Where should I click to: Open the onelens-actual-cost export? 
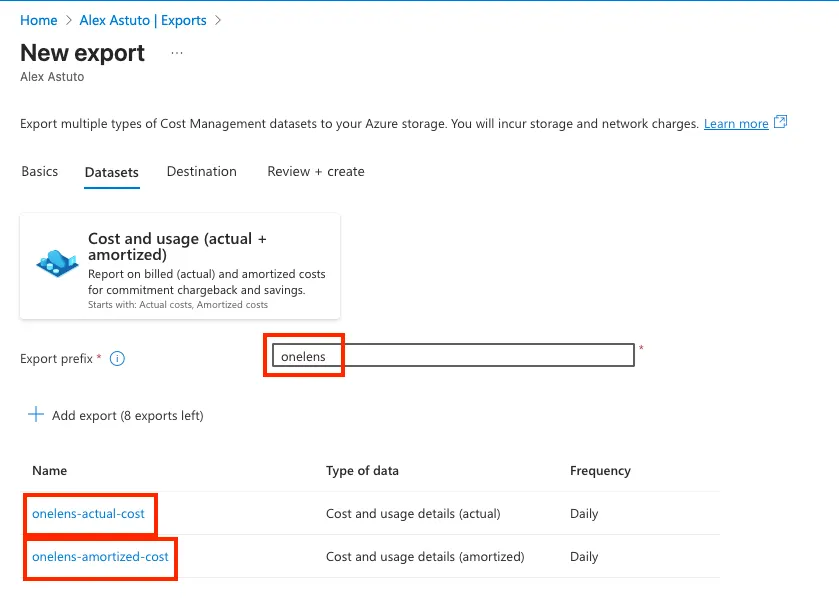[88, 514]
